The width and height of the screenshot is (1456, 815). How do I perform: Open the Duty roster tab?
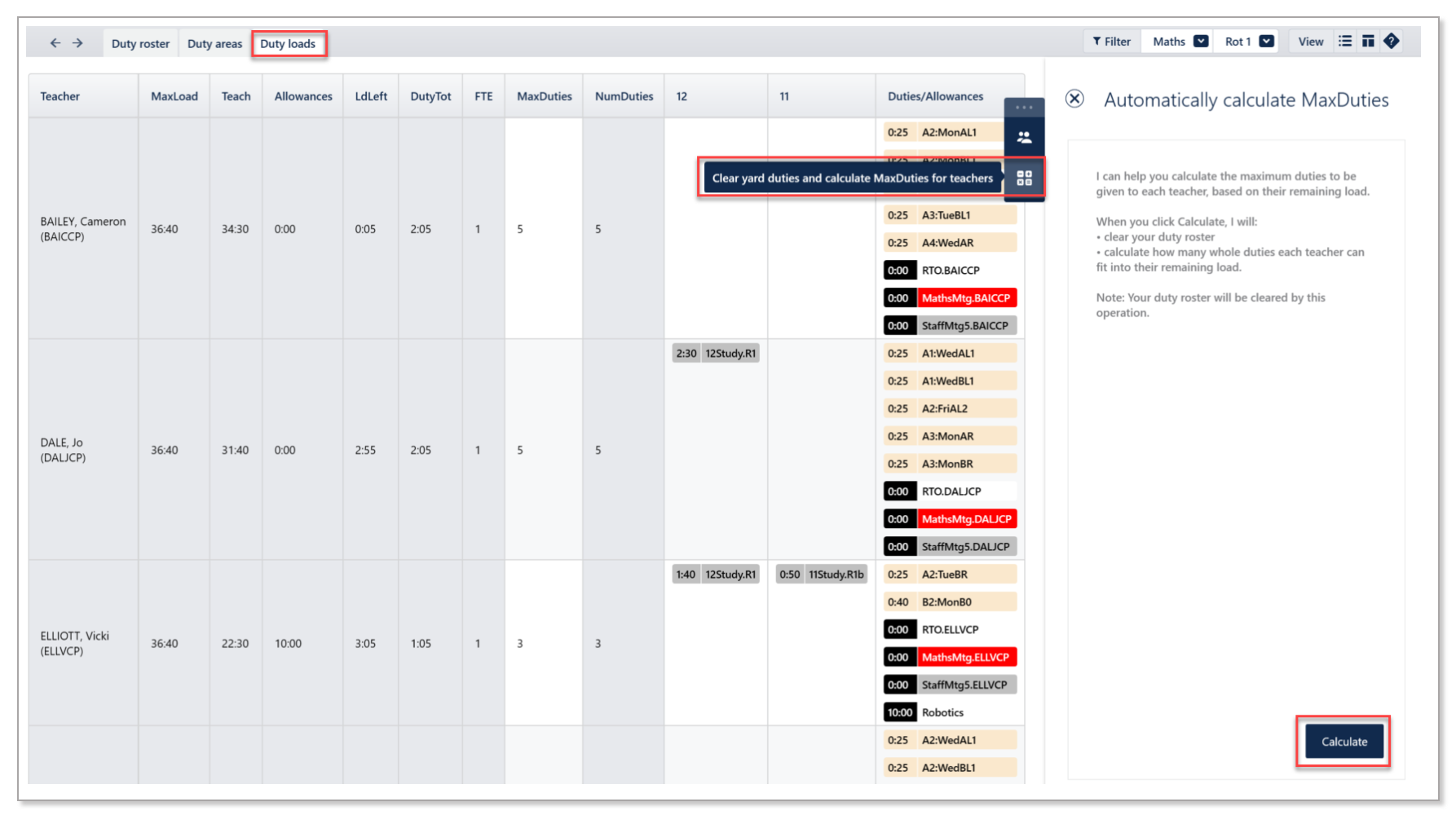pyautogui.click(x=140, y=44)
